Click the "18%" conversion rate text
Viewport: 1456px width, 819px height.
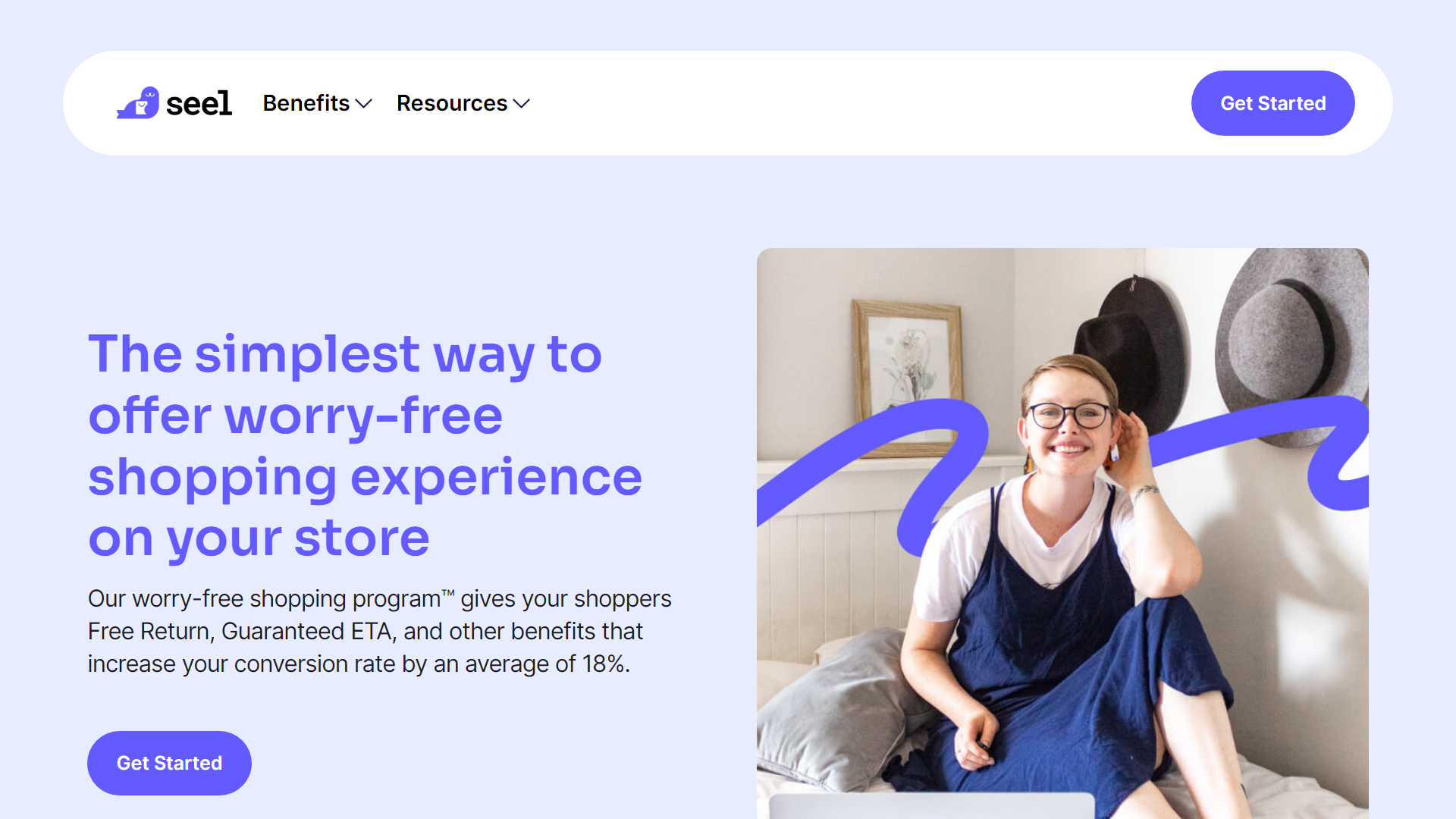click(x=604, y=664)
